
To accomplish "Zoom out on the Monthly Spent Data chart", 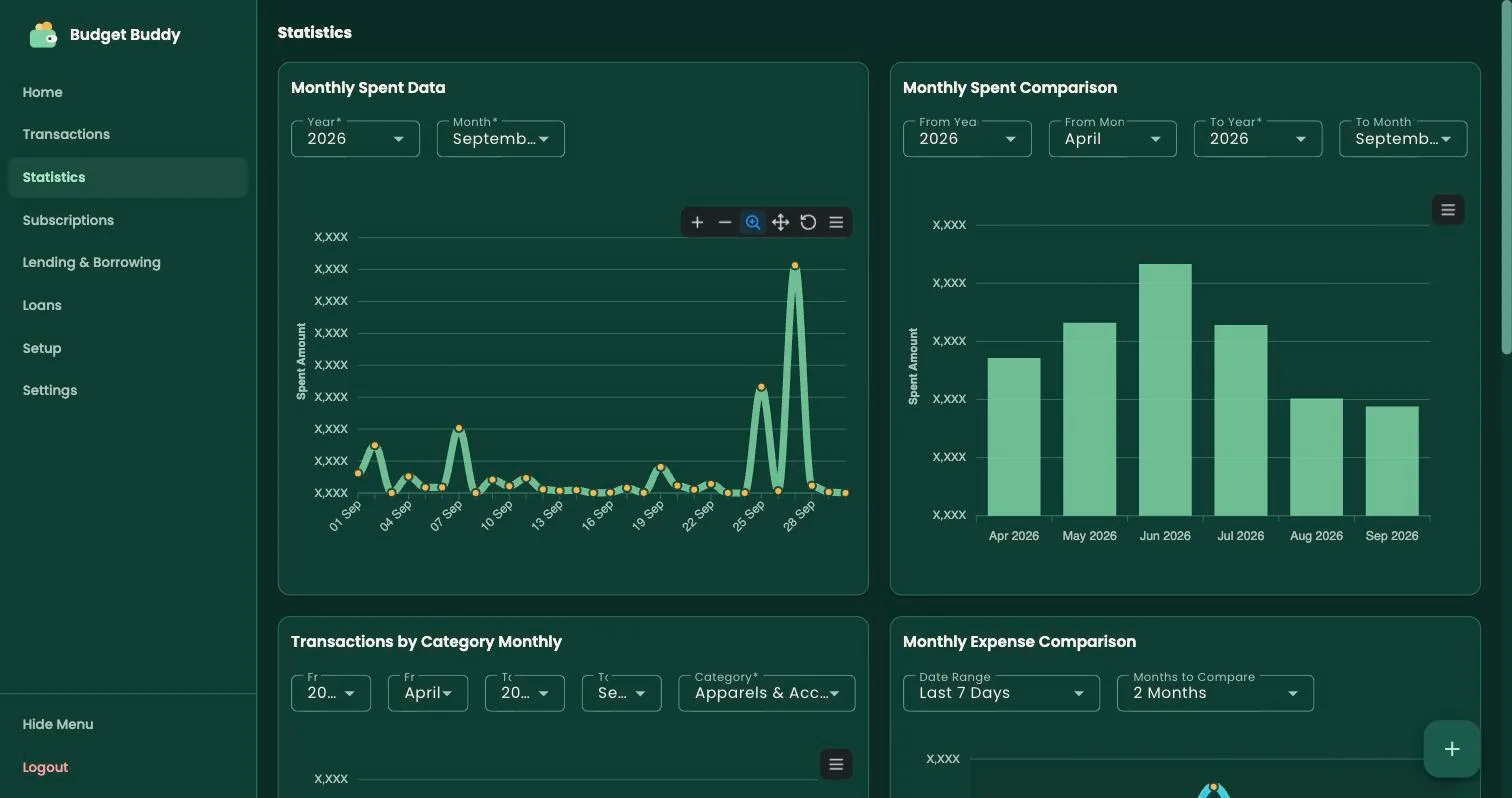I will pos(725,222).
